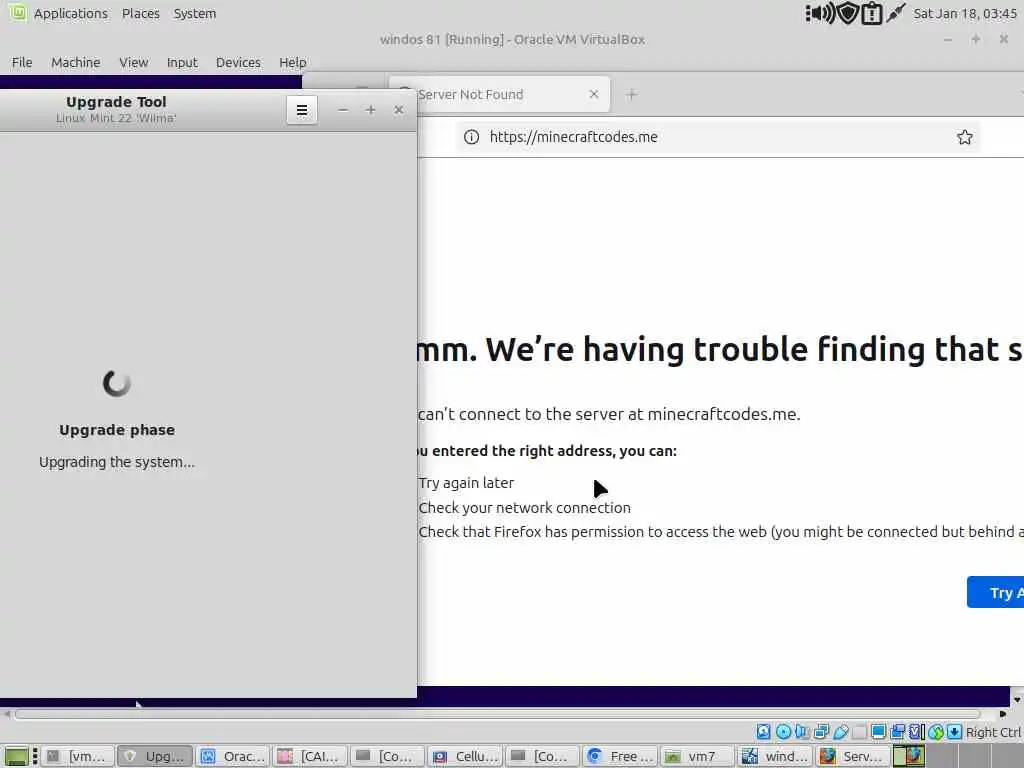Switch to the wind... taskbar window
This screenshot has width=1024, height=768.
pos(775,756)
